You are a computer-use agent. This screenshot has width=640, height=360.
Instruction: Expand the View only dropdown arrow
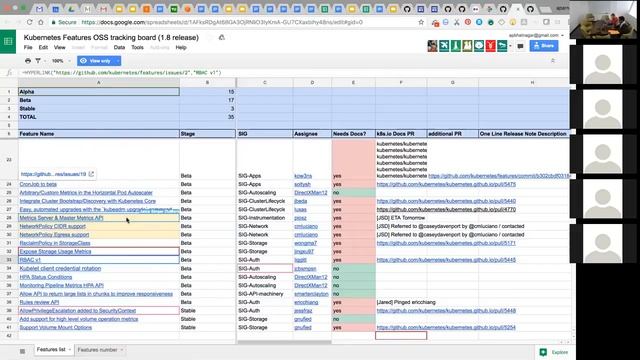click(118, 61)
